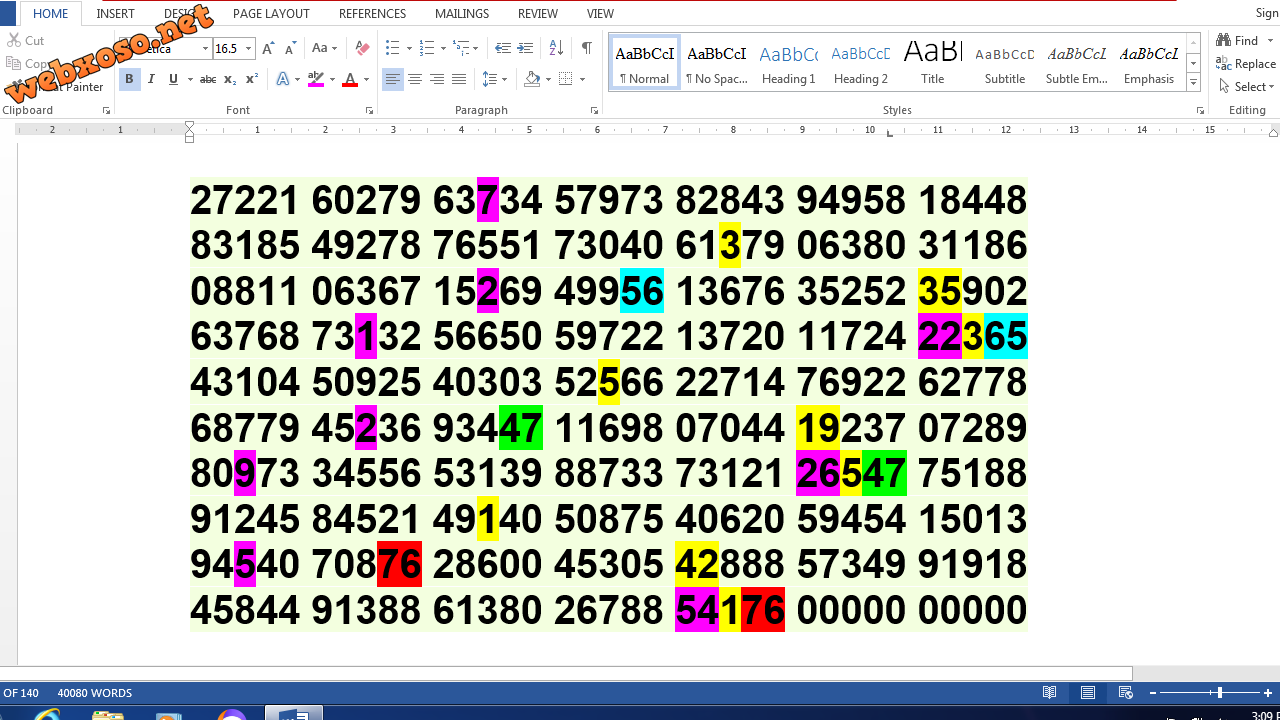The height and width of the screenshot is (720, 1280).
Task: Toggle Align Left paragraph alignment
Action: [x=393, y=79]
